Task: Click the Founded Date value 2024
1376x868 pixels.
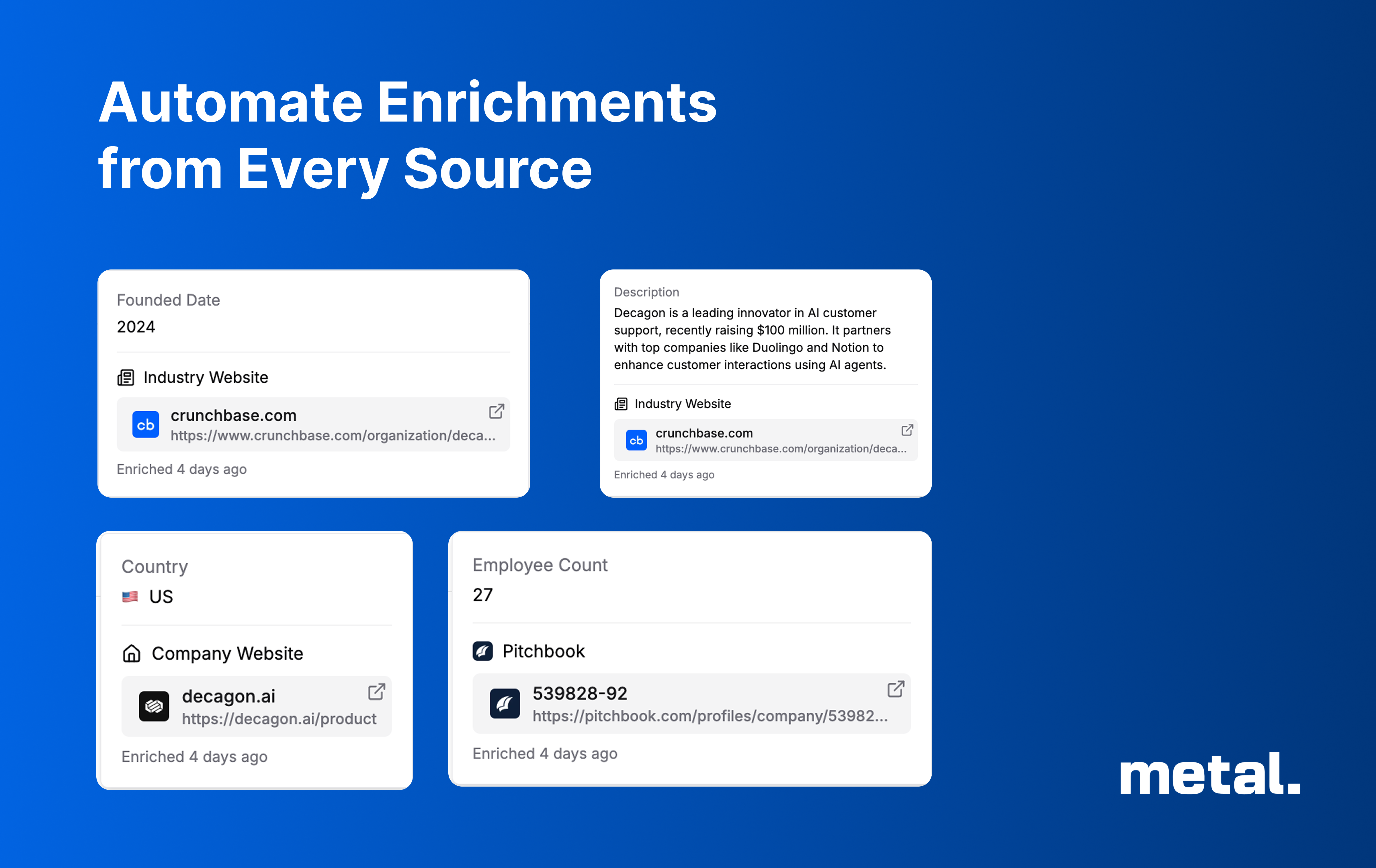Action: pyautogui.click(x=136, y=327)
